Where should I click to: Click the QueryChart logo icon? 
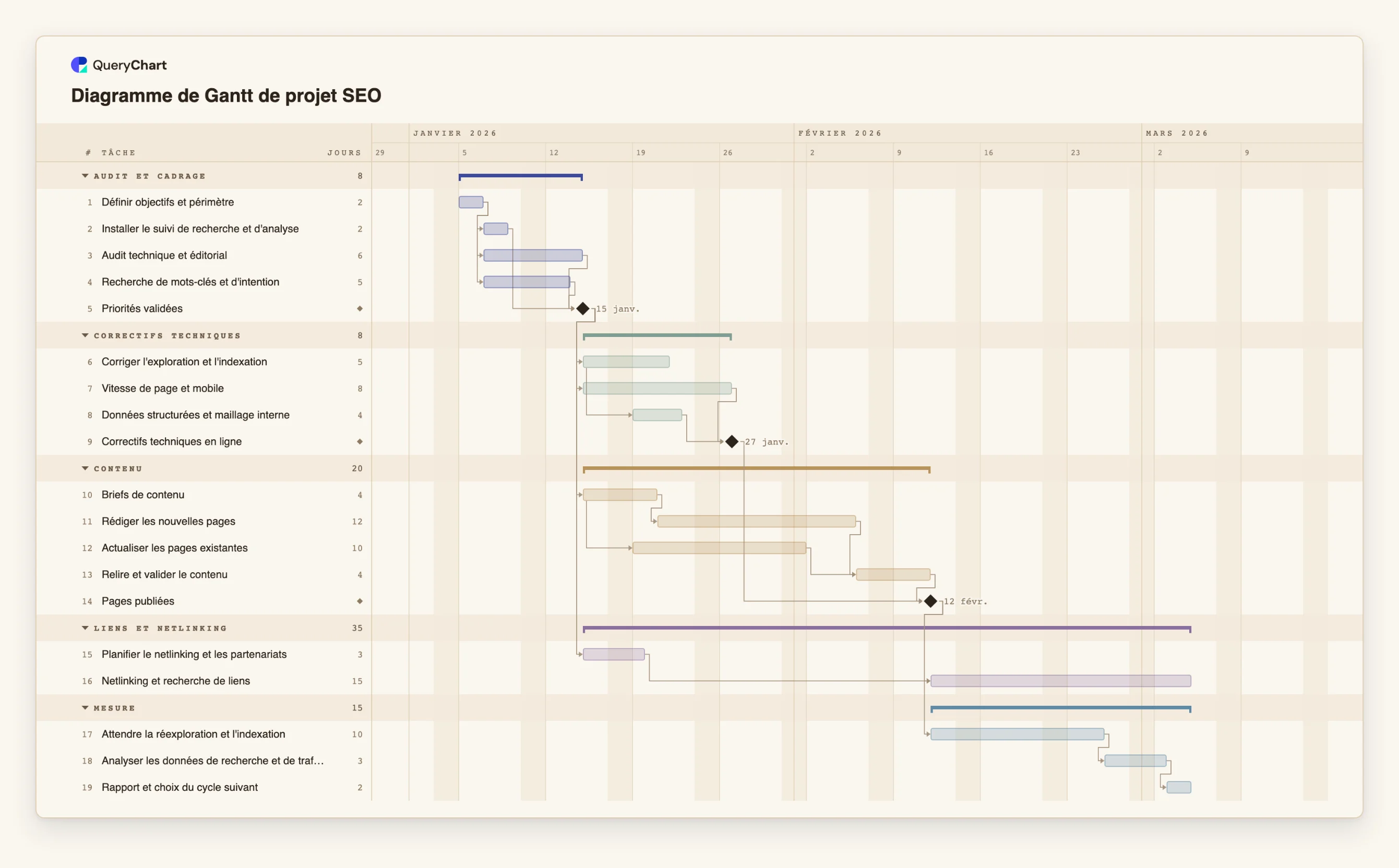coord(79,65)
